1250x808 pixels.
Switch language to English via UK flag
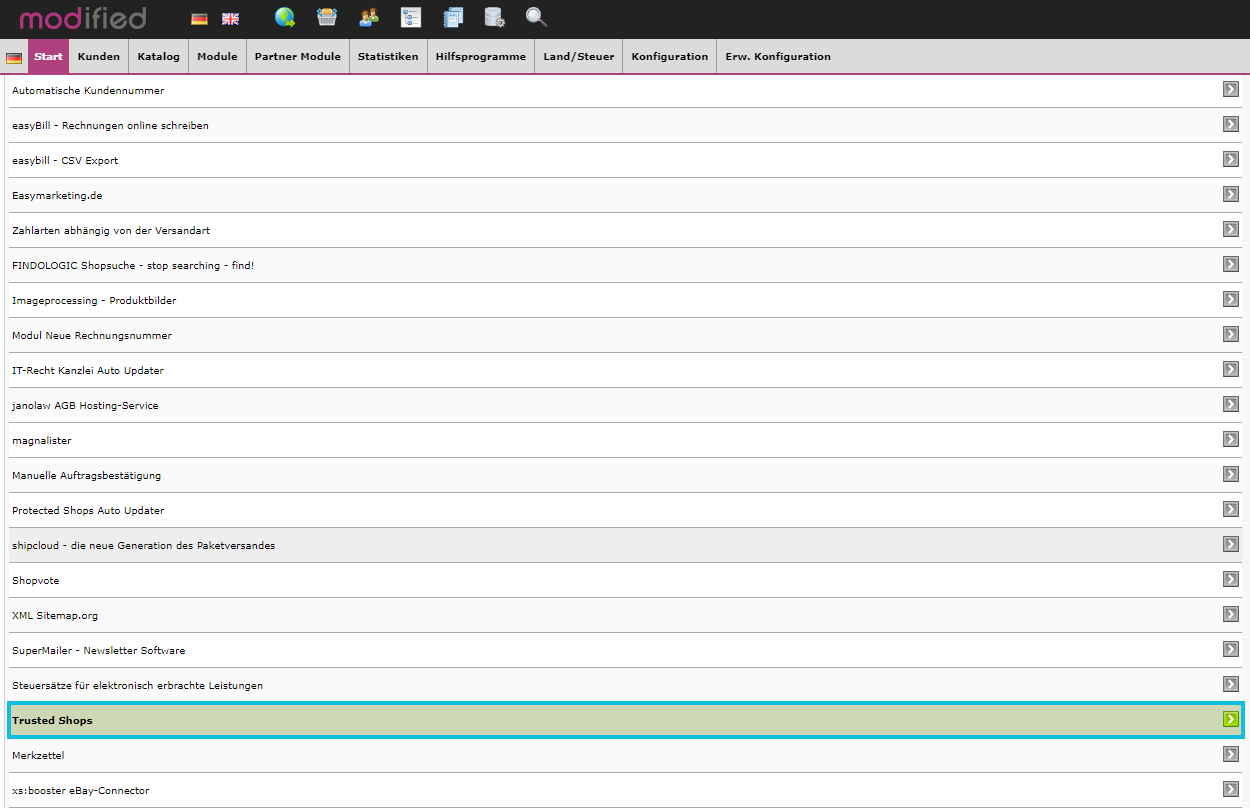point(230,19)
